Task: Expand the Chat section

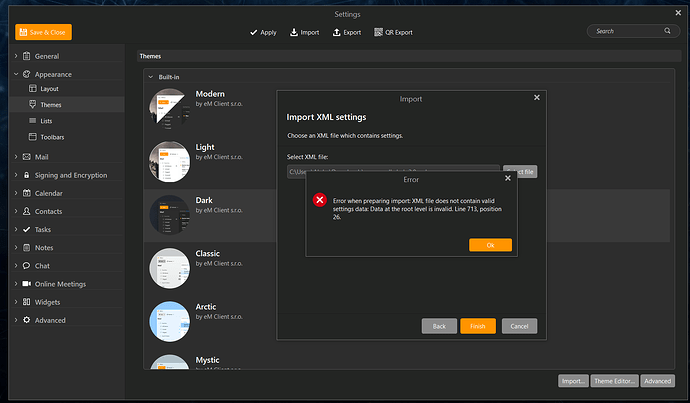Action: (x=16, y=265)
